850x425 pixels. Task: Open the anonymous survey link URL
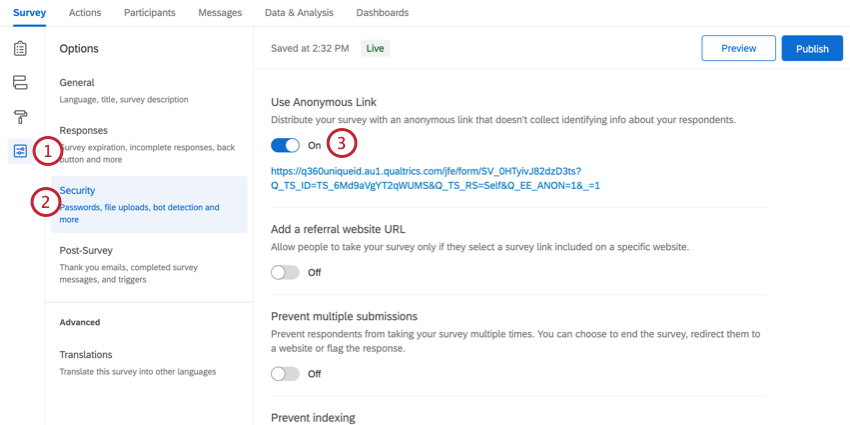coord(435,178)
